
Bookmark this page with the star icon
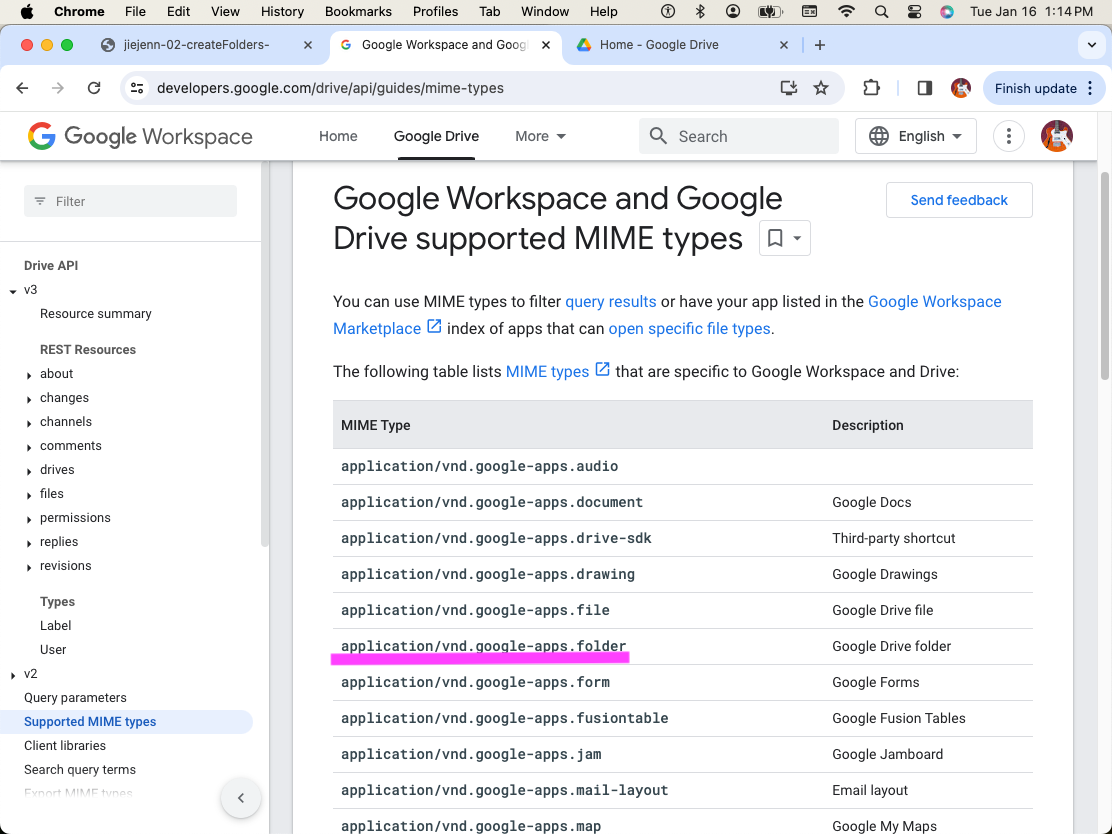(821, 88)
